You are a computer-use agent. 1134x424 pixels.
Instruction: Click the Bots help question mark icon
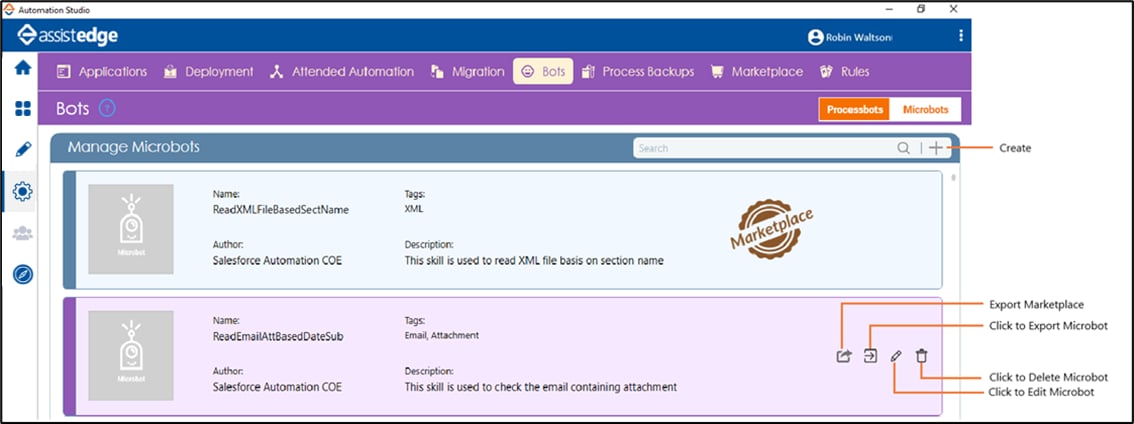(107, 109)
